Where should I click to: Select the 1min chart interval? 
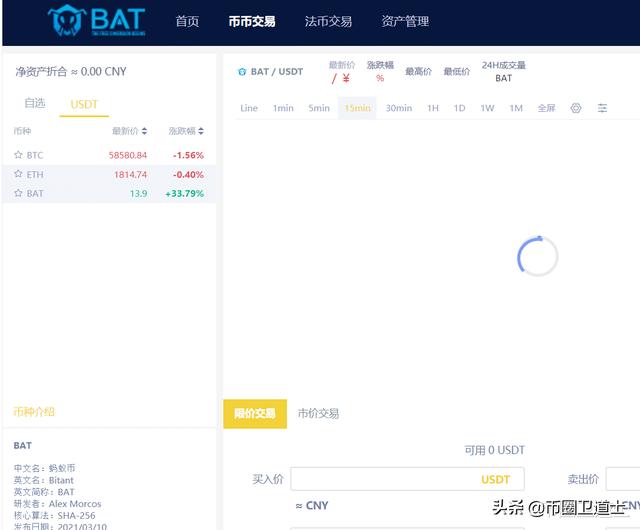283,108
